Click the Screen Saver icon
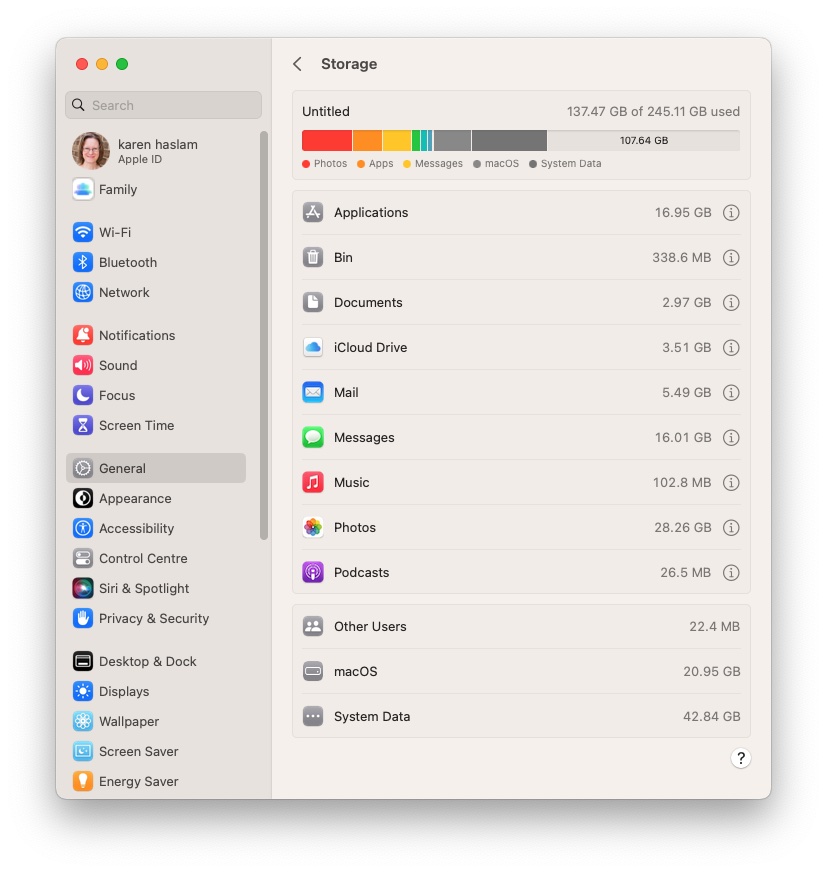 coord(83,752)
